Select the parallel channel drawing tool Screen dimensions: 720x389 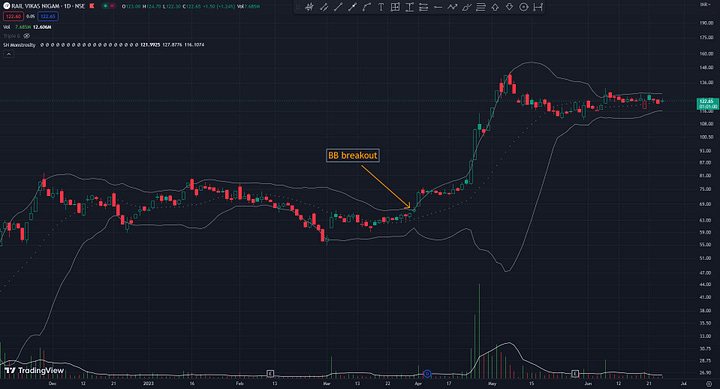click(x=324, y=7)
